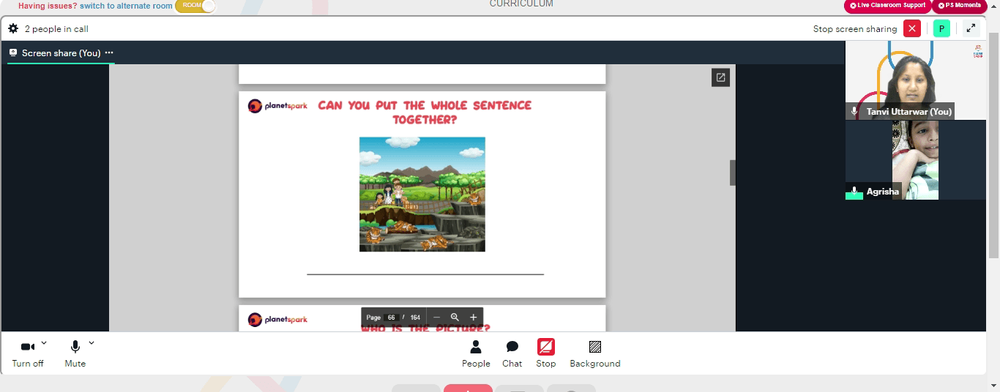Screen dimensions: 1000x392
Task: Open Screen share tab more options
Action: 109,53
